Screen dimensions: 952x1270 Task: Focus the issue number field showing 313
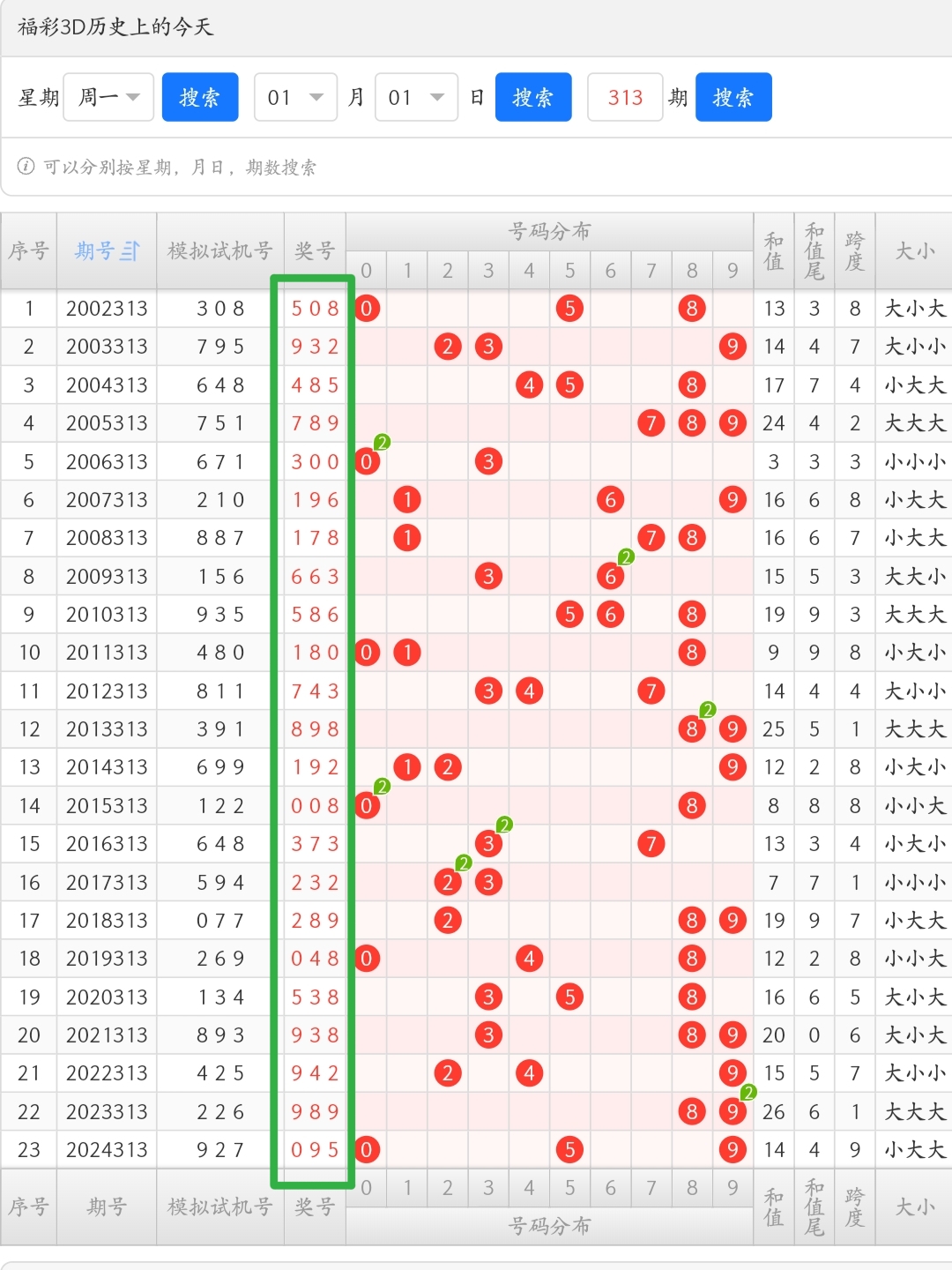click(x=625, y=97)
